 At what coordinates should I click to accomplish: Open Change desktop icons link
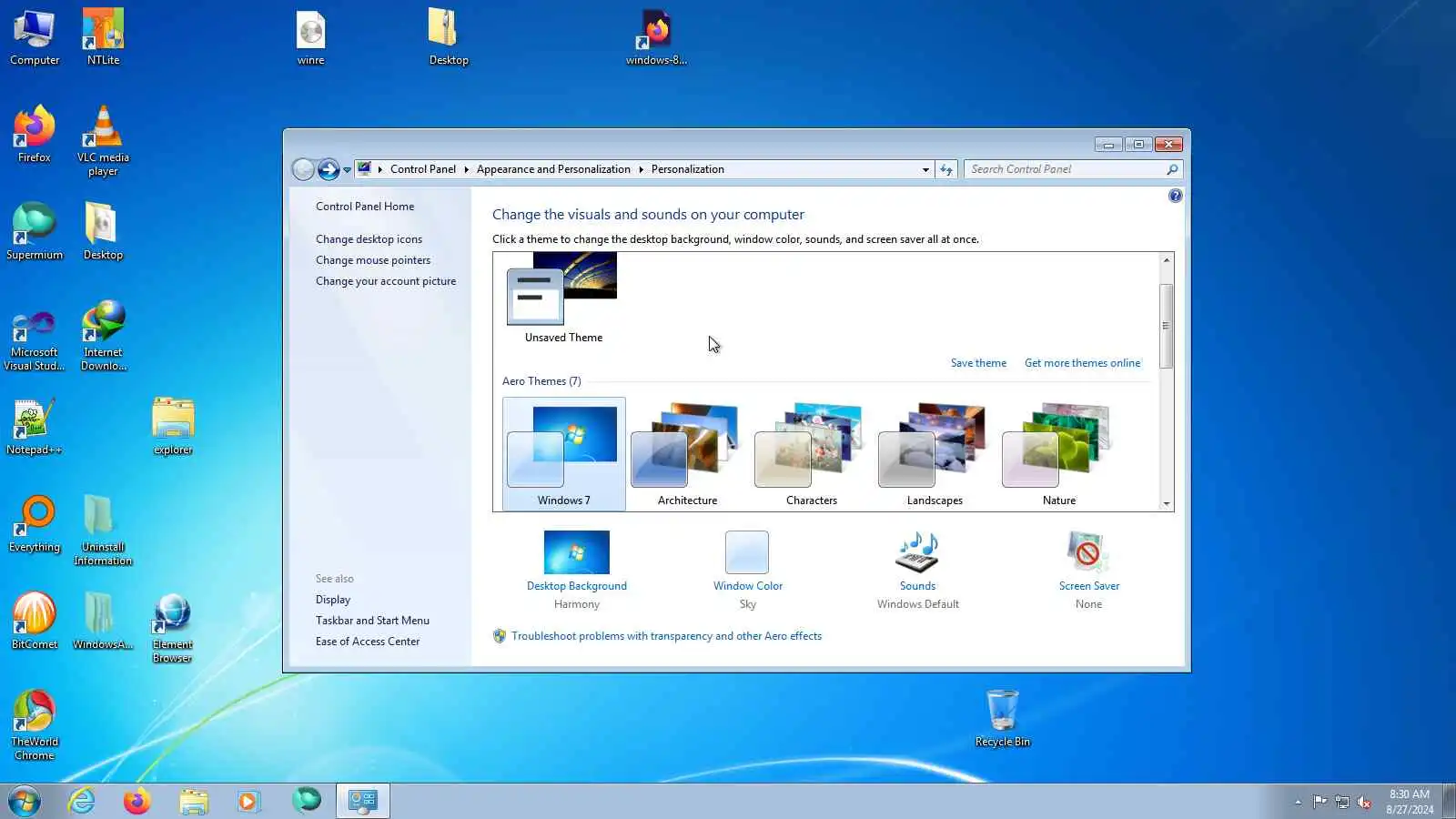369,239
